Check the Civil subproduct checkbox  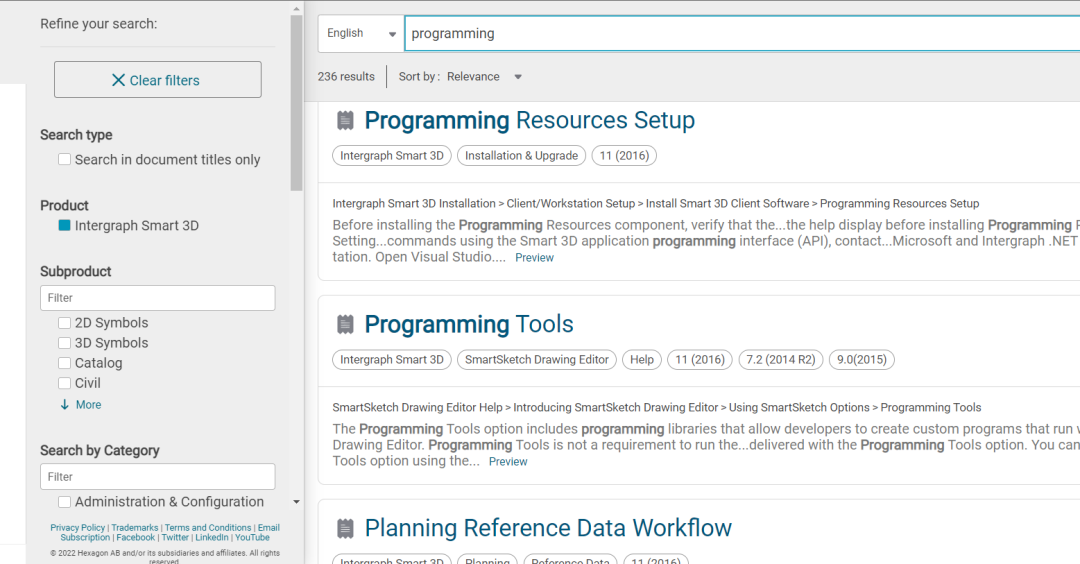(64, 383)
